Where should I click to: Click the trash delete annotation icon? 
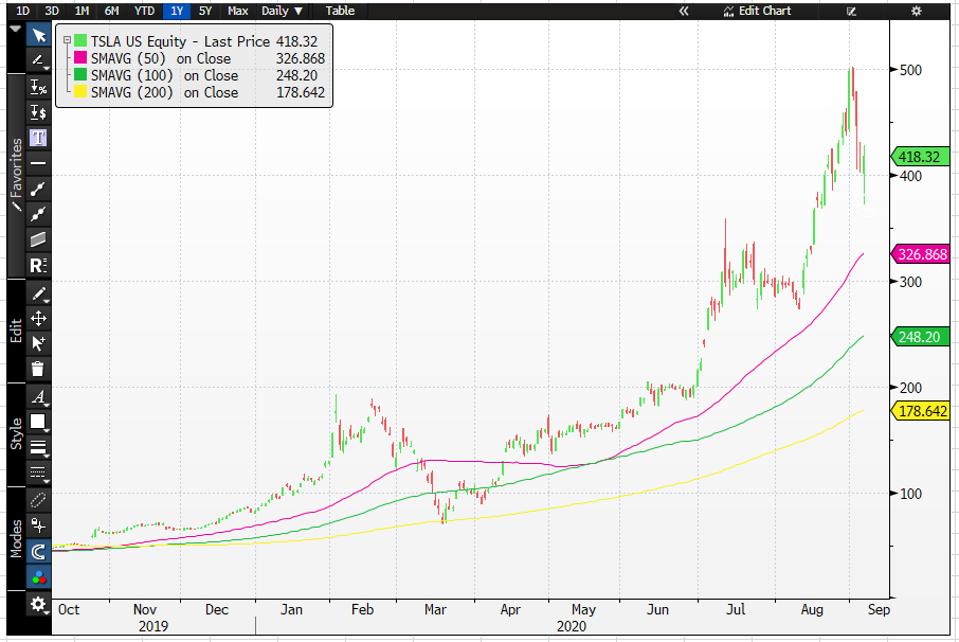tap(38, 369)
